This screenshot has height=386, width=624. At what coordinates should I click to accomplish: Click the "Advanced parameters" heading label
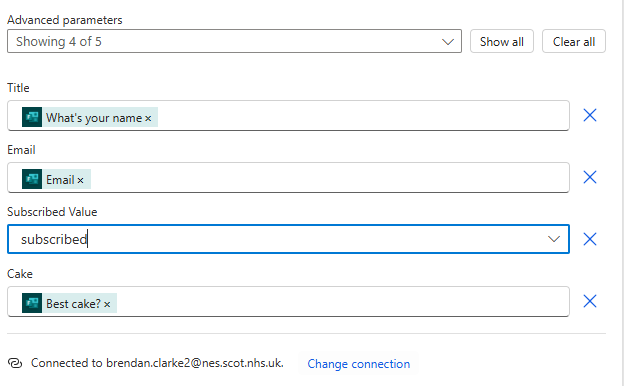pyautogui.click(x=64, y=20)
